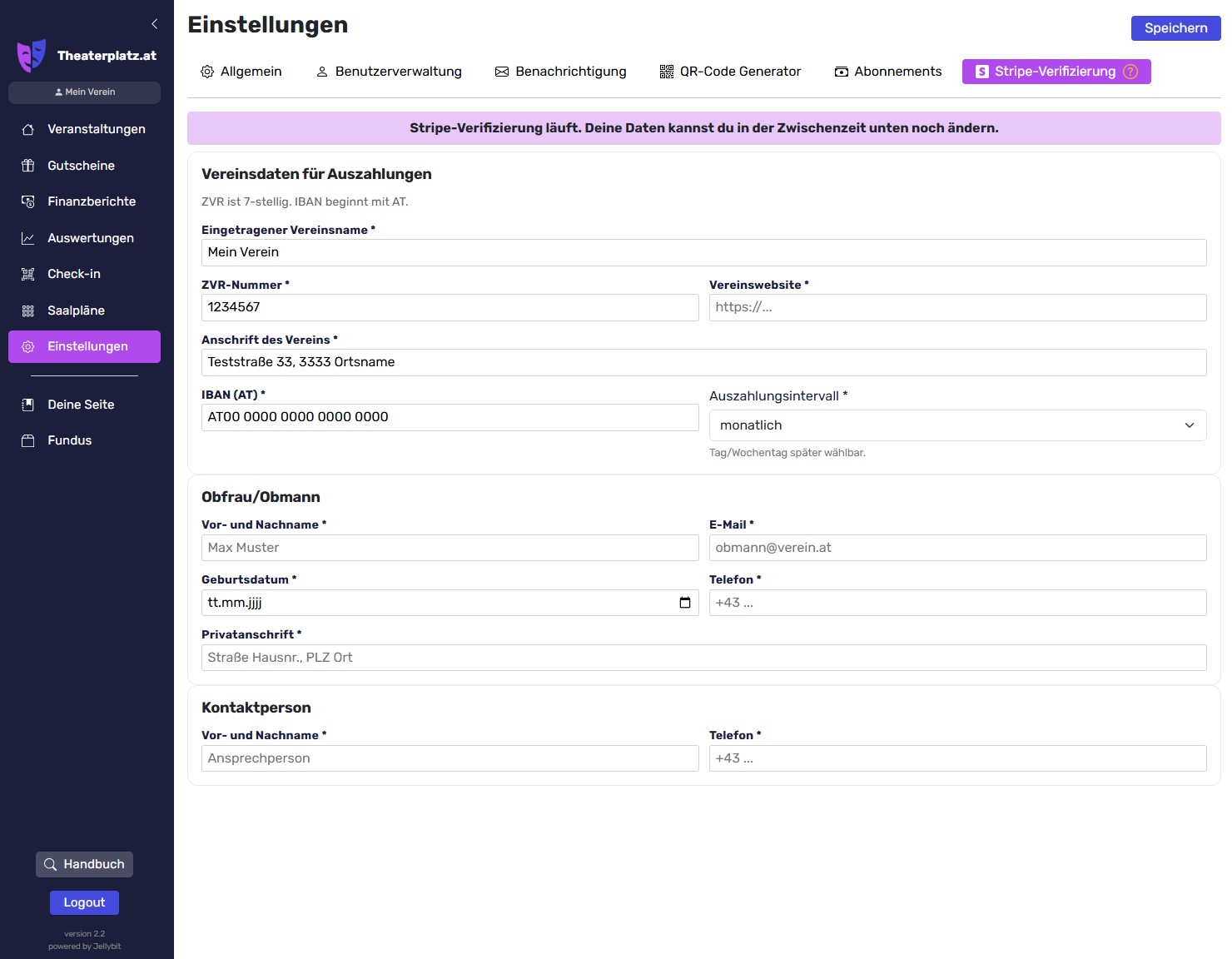Viewport: 1232px width, 959px height.
Task: Open Gutscheine via the gift icon
Action: [x=28, y=166]
